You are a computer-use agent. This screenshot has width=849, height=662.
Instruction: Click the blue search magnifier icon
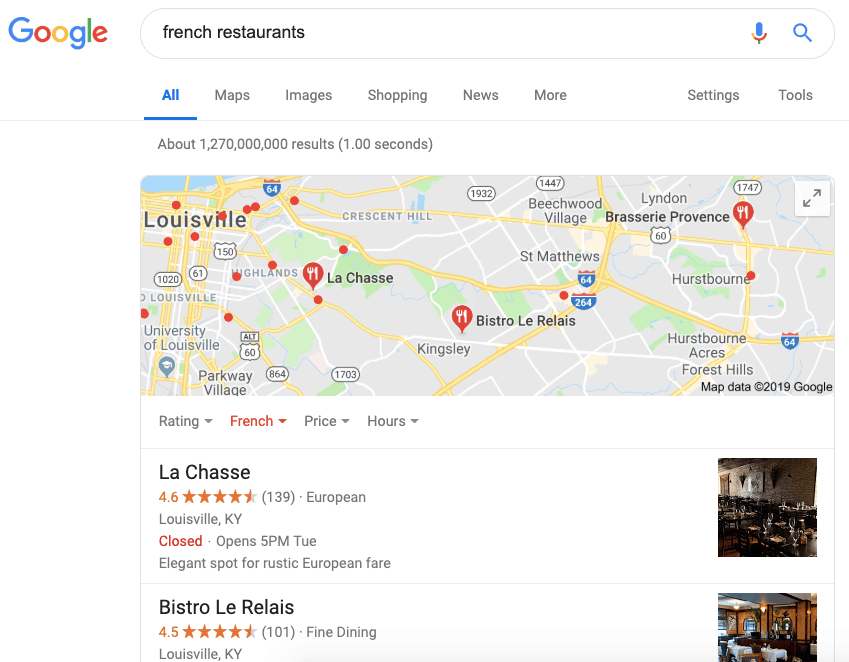802,33
